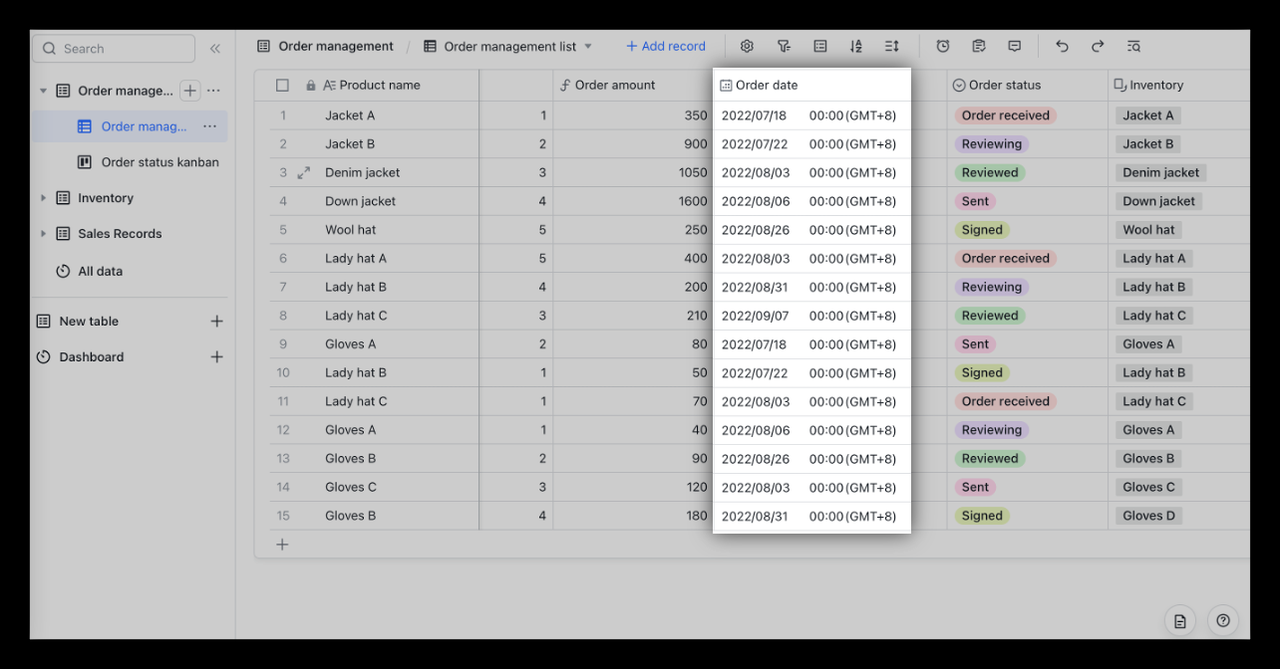Image resolution: width=1280 pixels, height=669 pixels.
Task: Open the Order management list view dropdown
Action: click(588, 46)
